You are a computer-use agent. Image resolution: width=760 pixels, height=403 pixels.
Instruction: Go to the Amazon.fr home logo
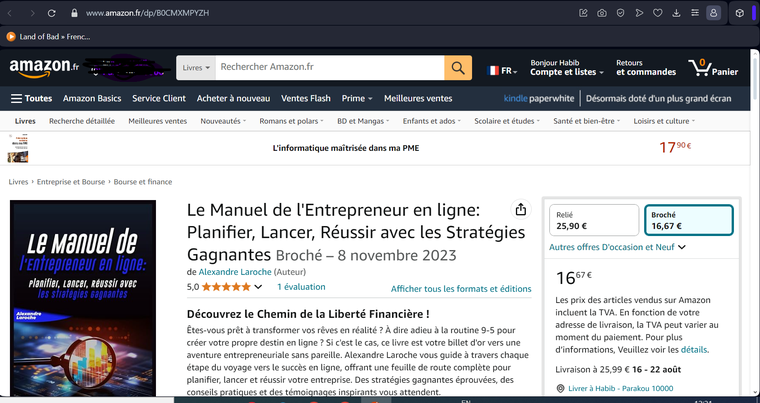[x=44, y=67]
